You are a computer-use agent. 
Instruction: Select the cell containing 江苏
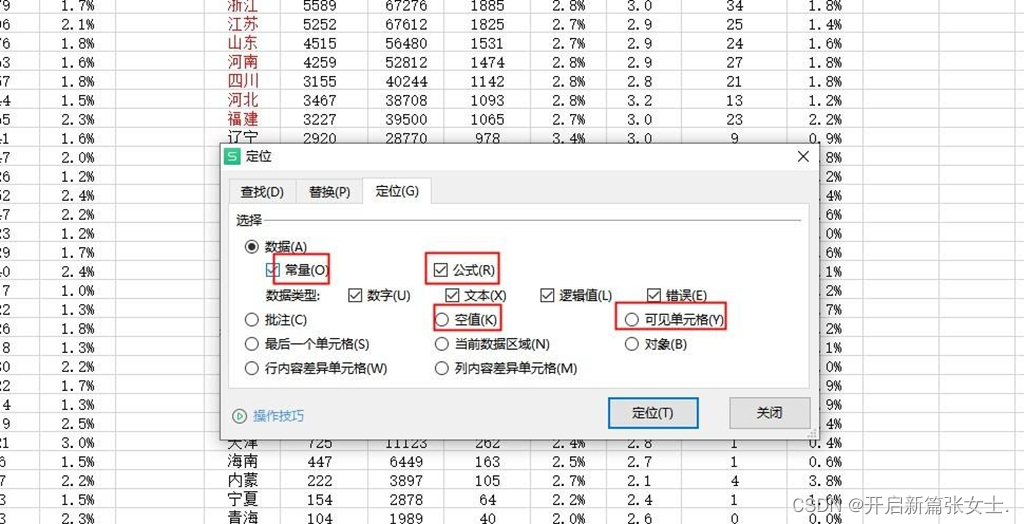242,25
